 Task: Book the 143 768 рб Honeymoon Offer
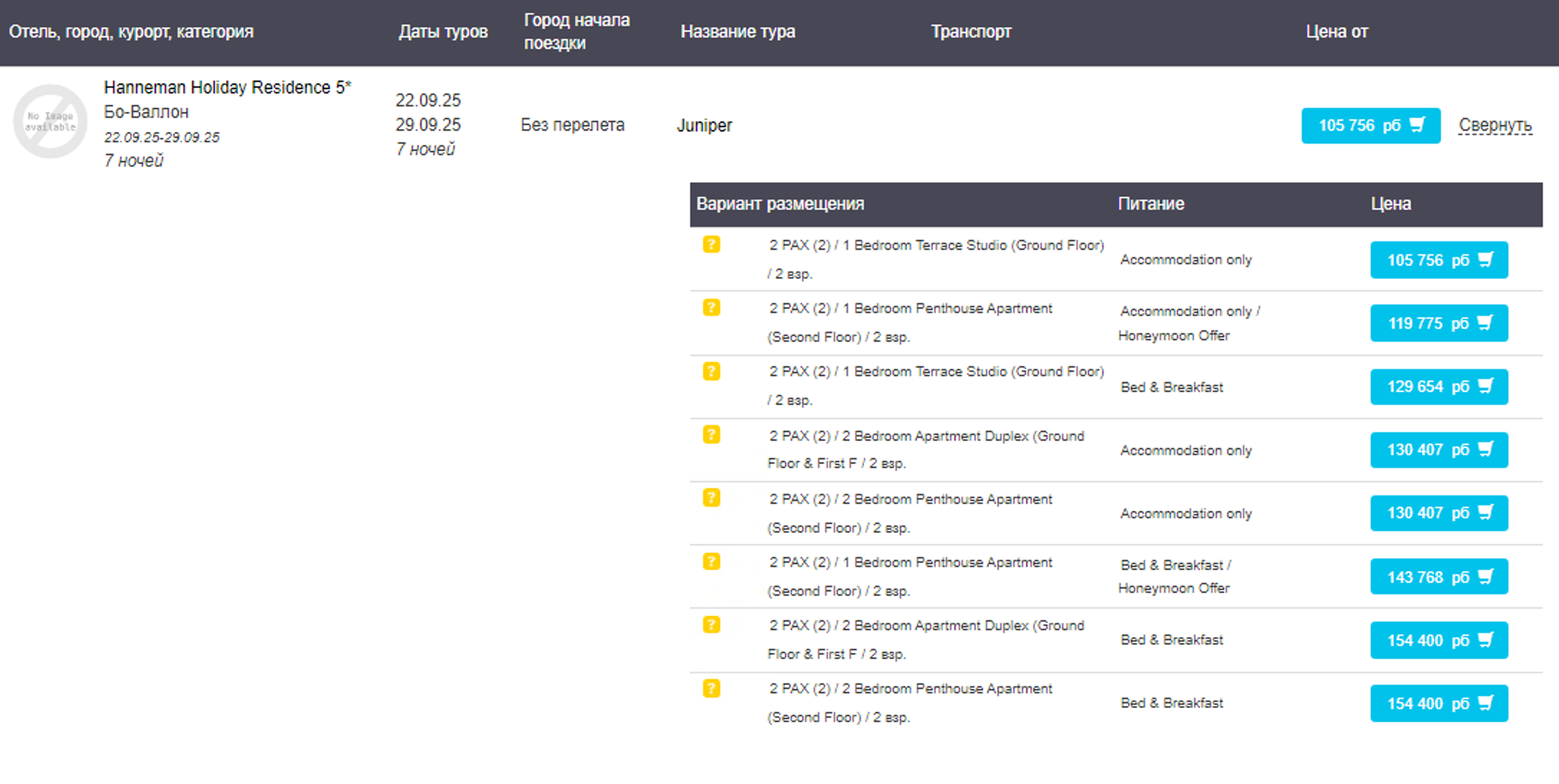coord(1438,577)
